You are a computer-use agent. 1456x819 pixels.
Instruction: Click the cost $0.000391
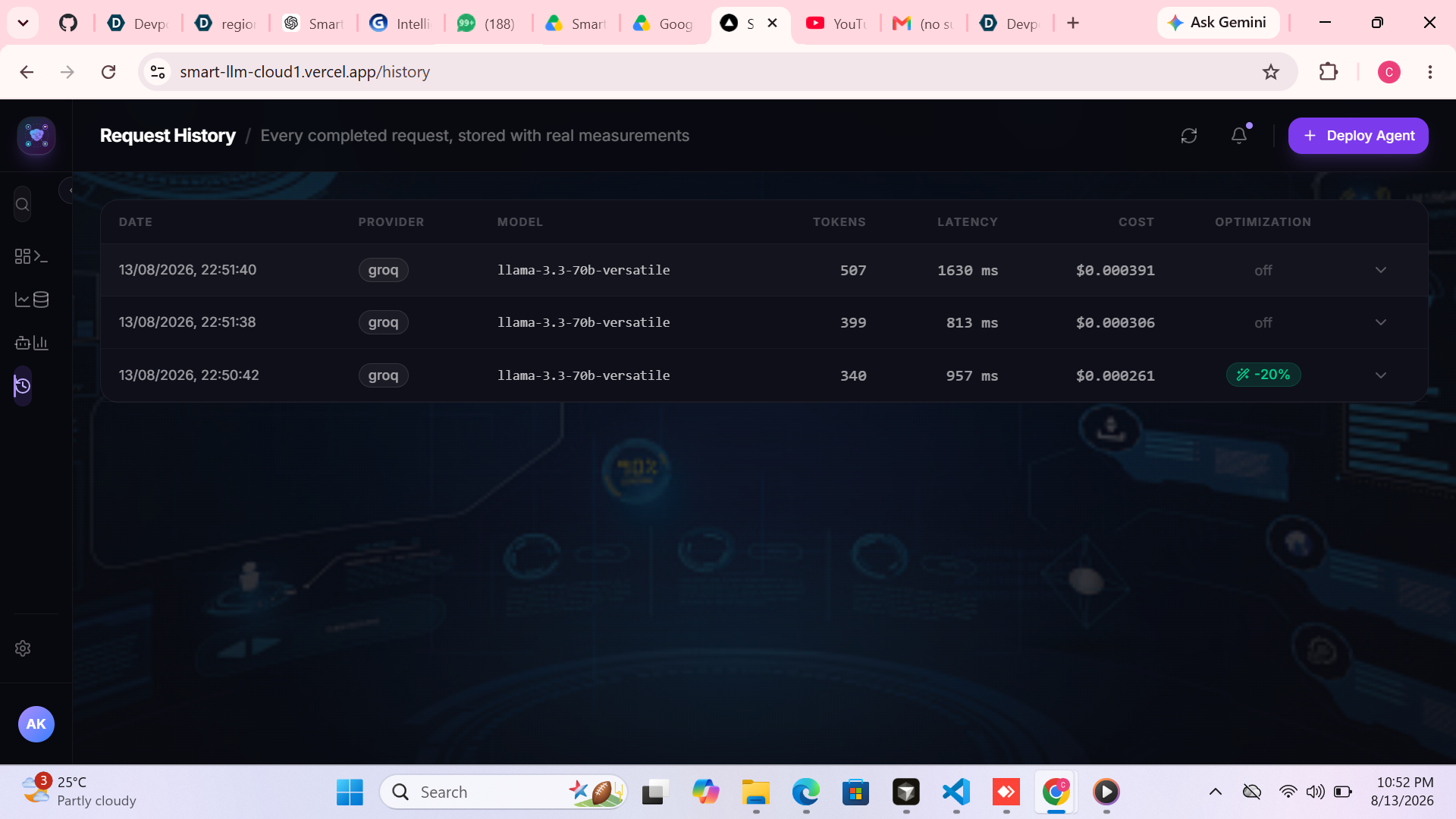[1116, 271]
